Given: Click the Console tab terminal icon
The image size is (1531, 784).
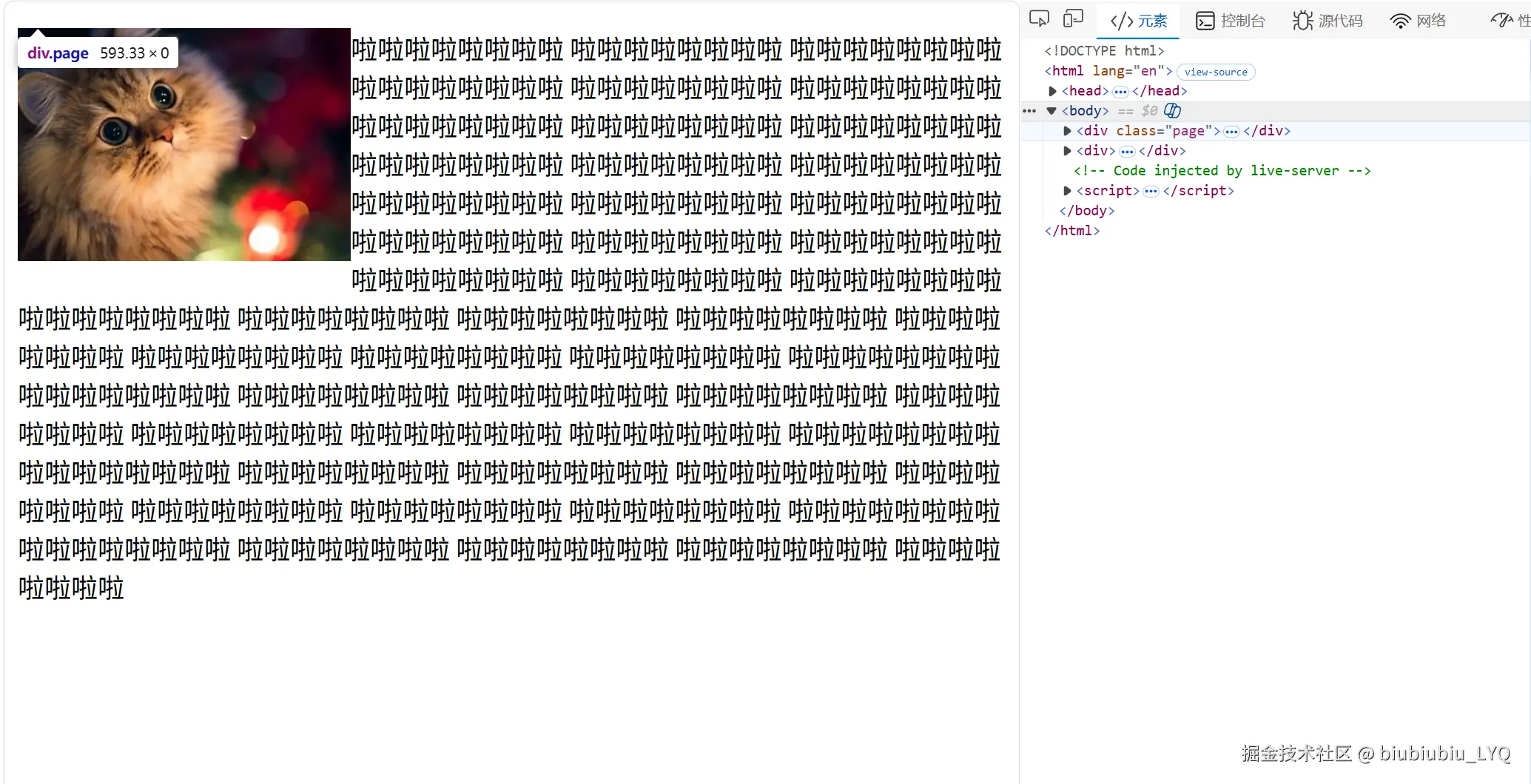Looking at the screenshot, I should 1205,21.
